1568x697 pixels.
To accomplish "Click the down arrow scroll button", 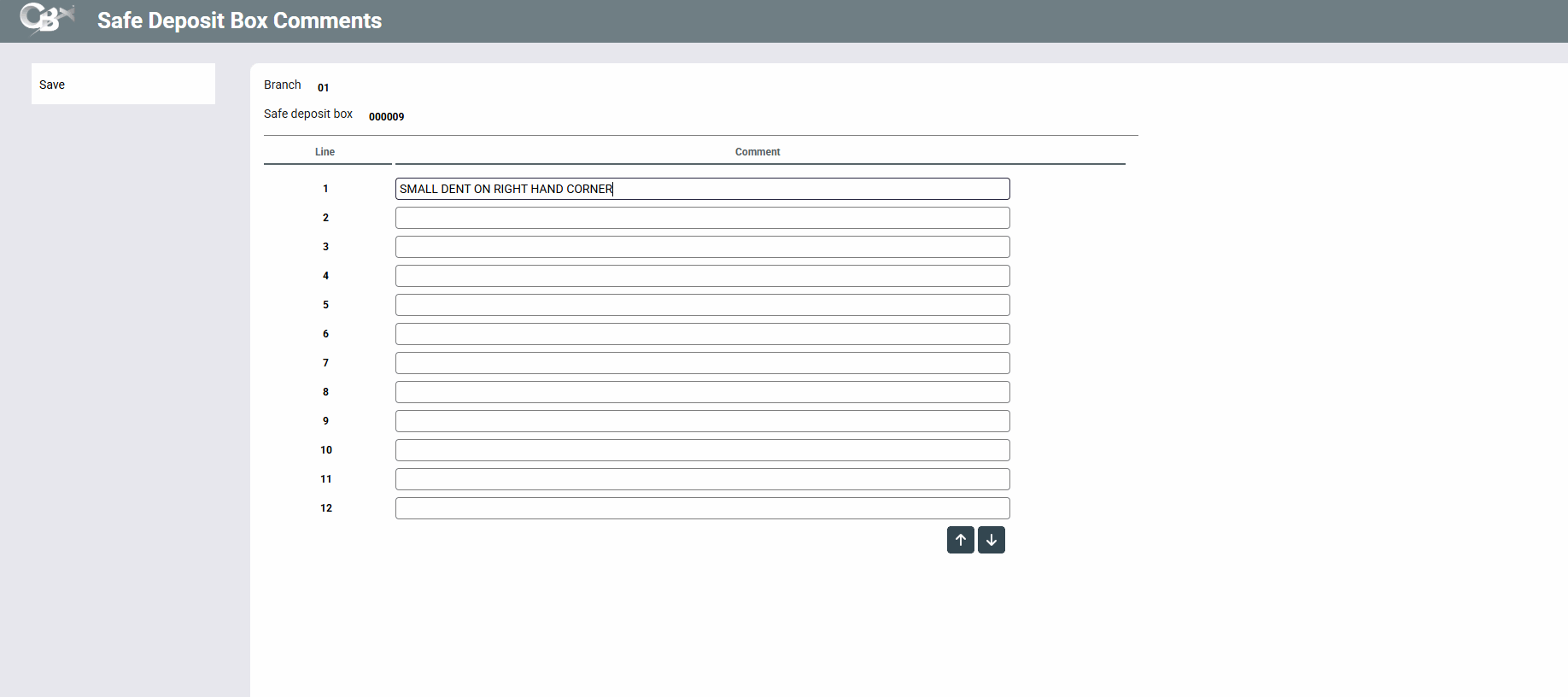I will pyautogui.click(x=991, y=540).
